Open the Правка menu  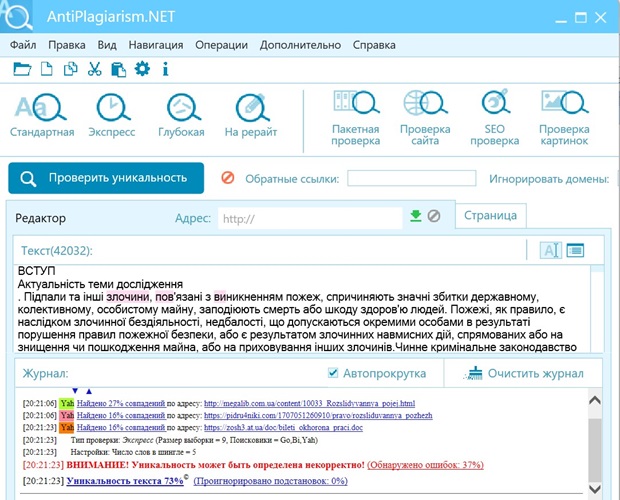coord(67,45)
